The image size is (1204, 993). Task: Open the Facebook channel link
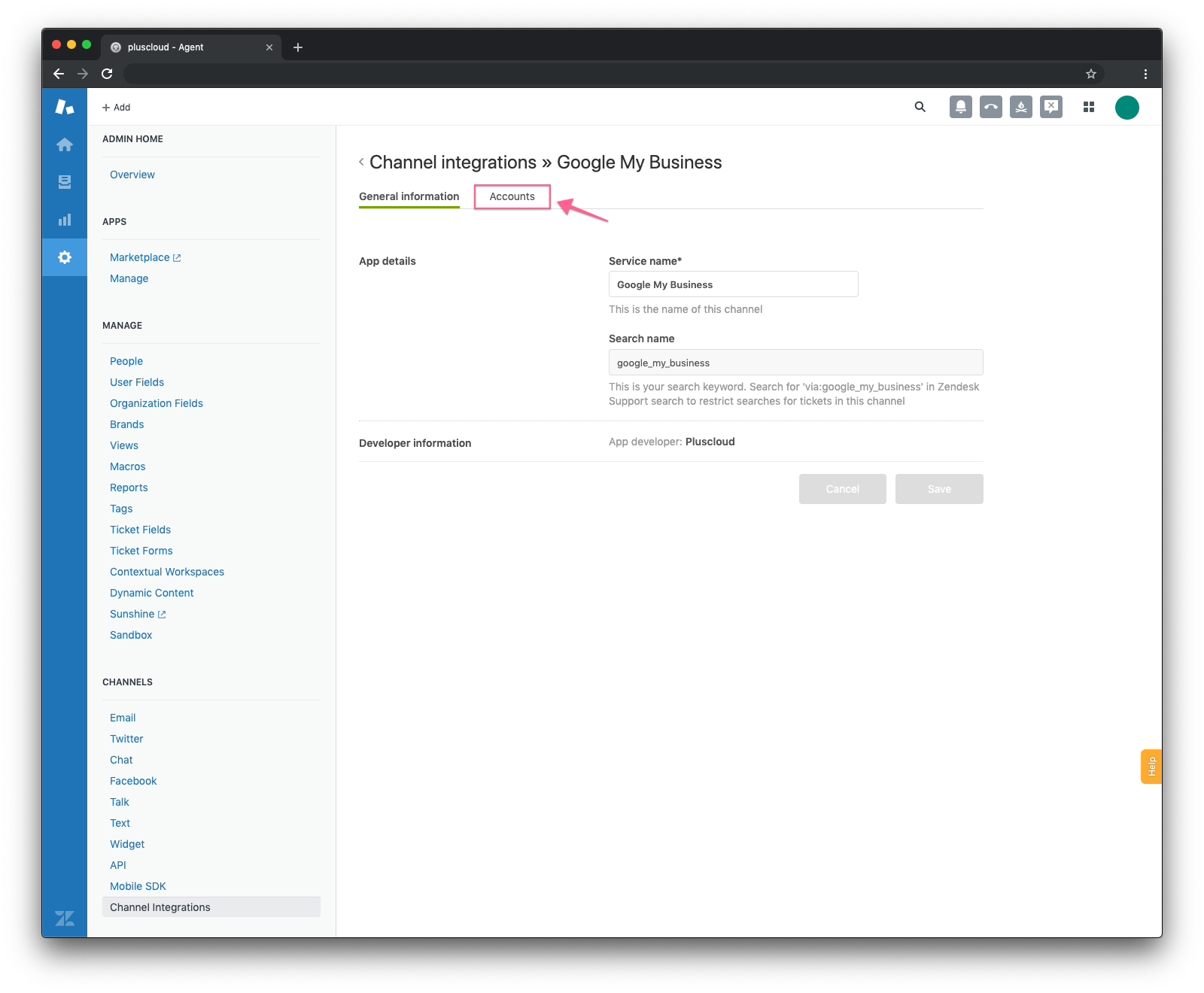(x=133, y=781)
